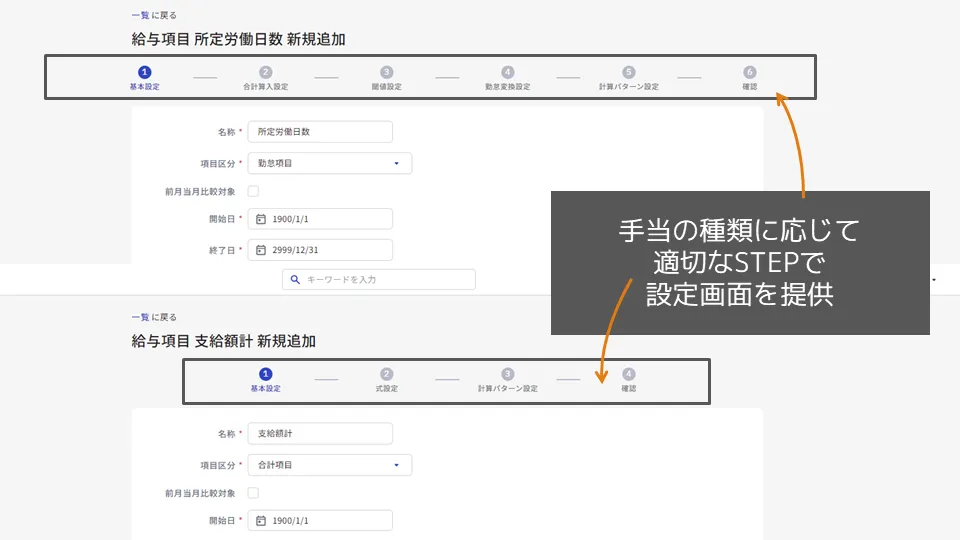Open 項目区分 dropdown showing 勤怠項目
This screenshot has width=960, height=540.
point(329,163)
